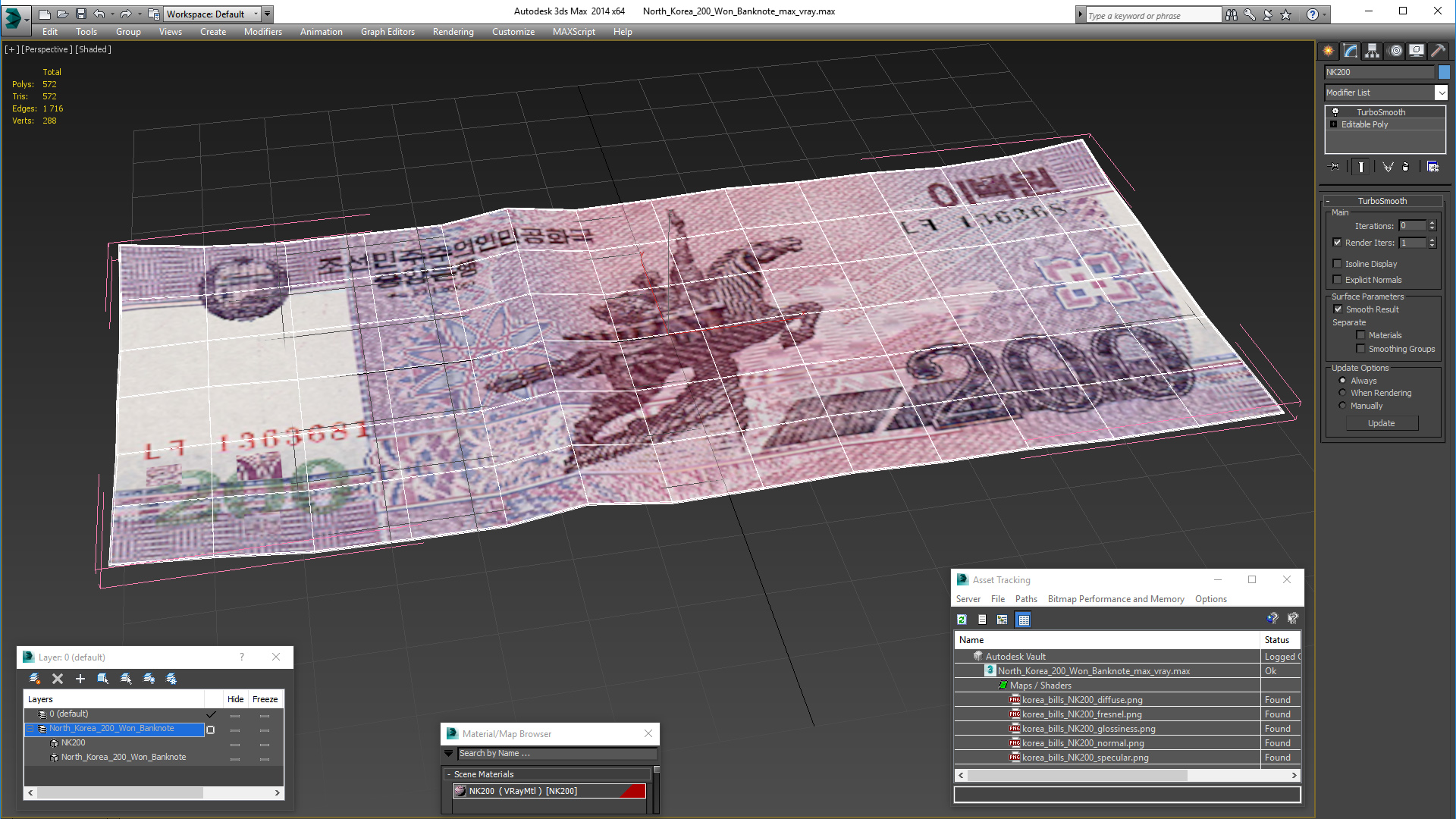Collapse the Scene Materials group

[449, 774]
